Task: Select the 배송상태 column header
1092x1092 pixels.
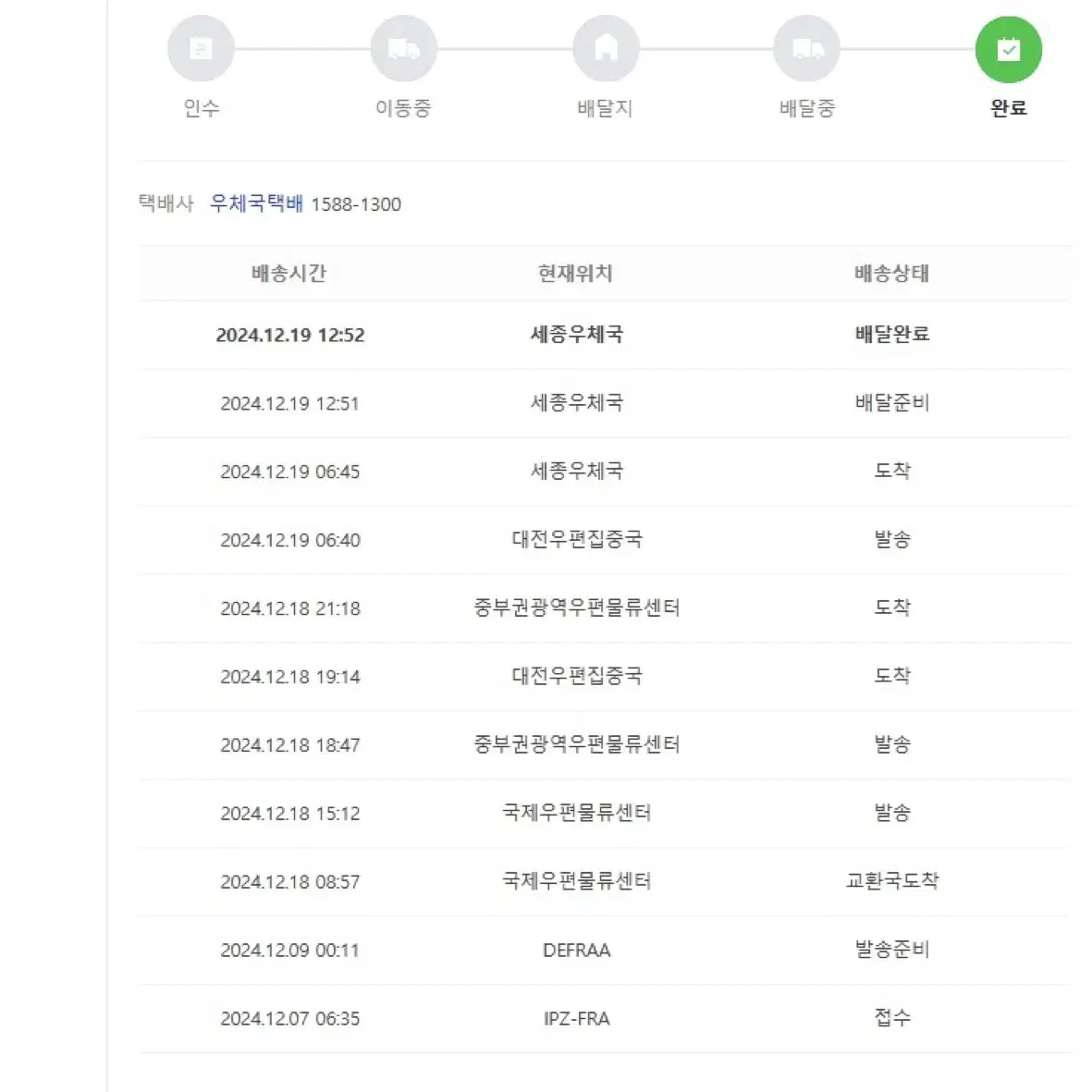Action: click(892, 273)
